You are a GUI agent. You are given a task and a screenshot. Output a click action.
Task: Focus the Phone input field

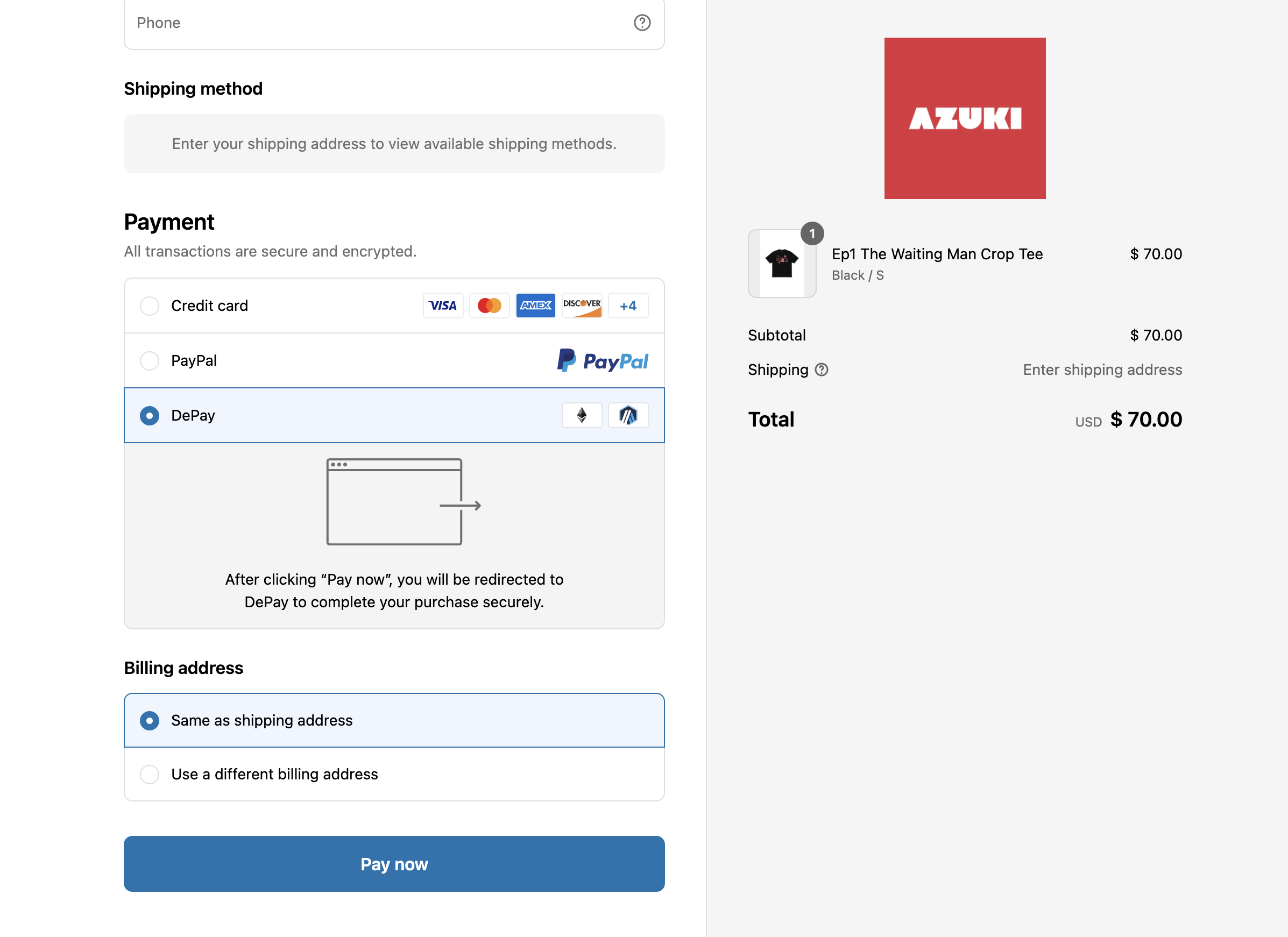[x=394, y=23]
